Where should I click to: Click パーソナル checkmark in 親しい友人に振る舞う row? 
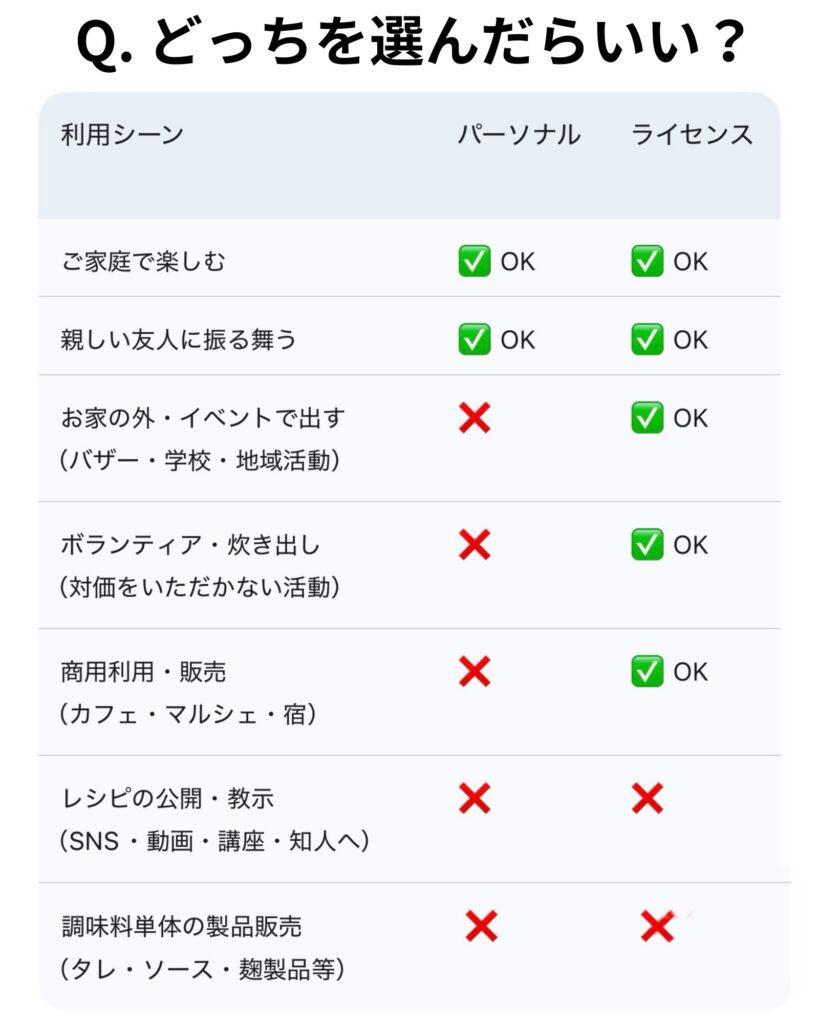click(474, 340)
